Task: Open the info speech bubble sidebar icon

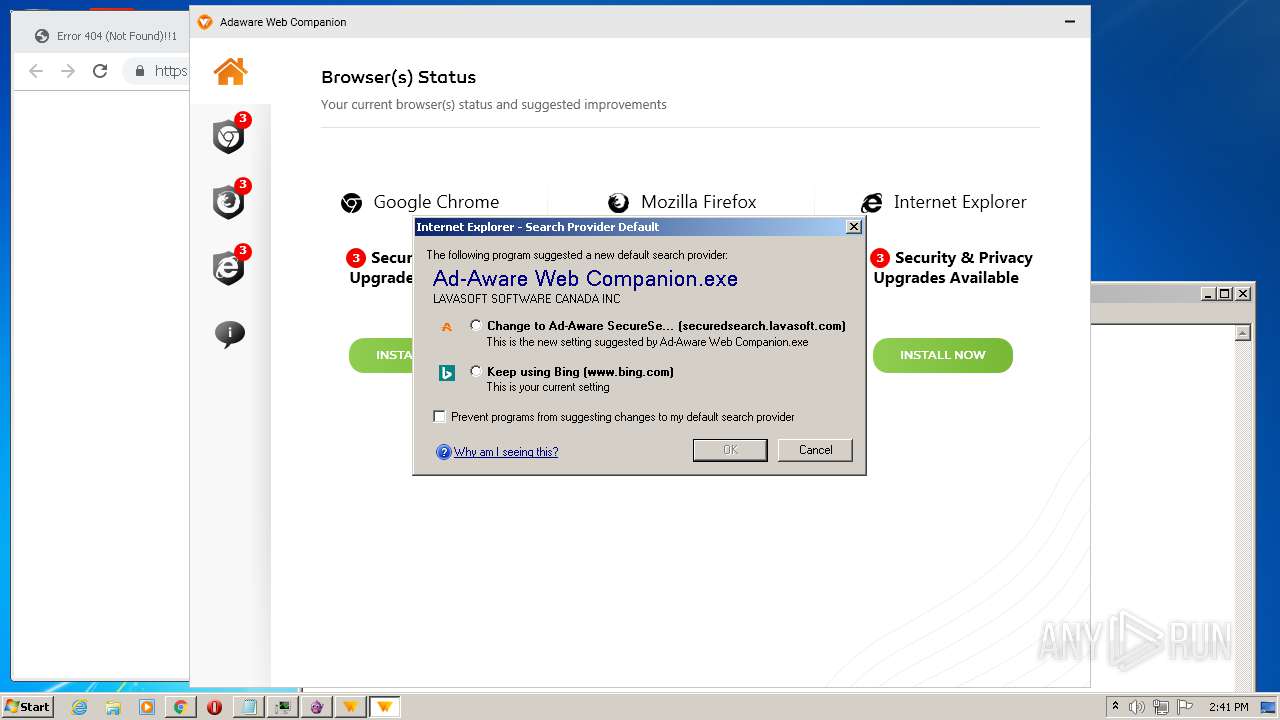Action: pyautogui.click(x=230, y=334)
